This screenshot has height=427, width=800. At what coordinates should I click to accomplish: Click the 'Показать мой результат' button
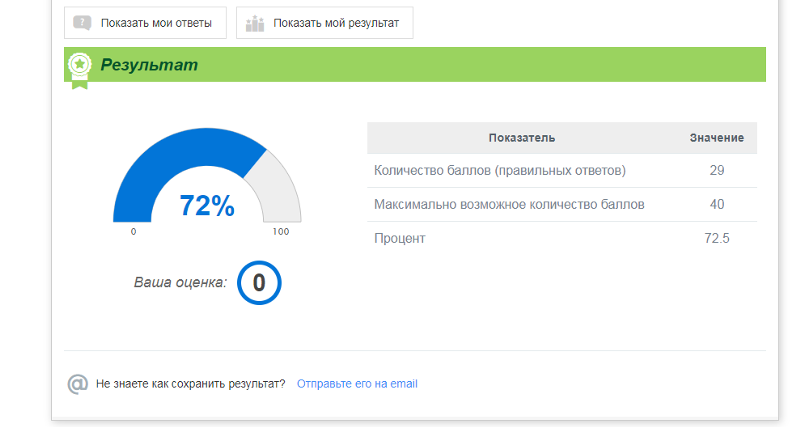click(324, 23)
